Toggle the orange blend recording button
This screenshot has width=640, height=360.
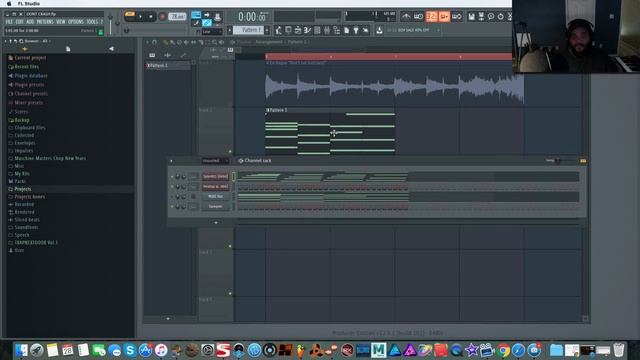tap(444, 16)
